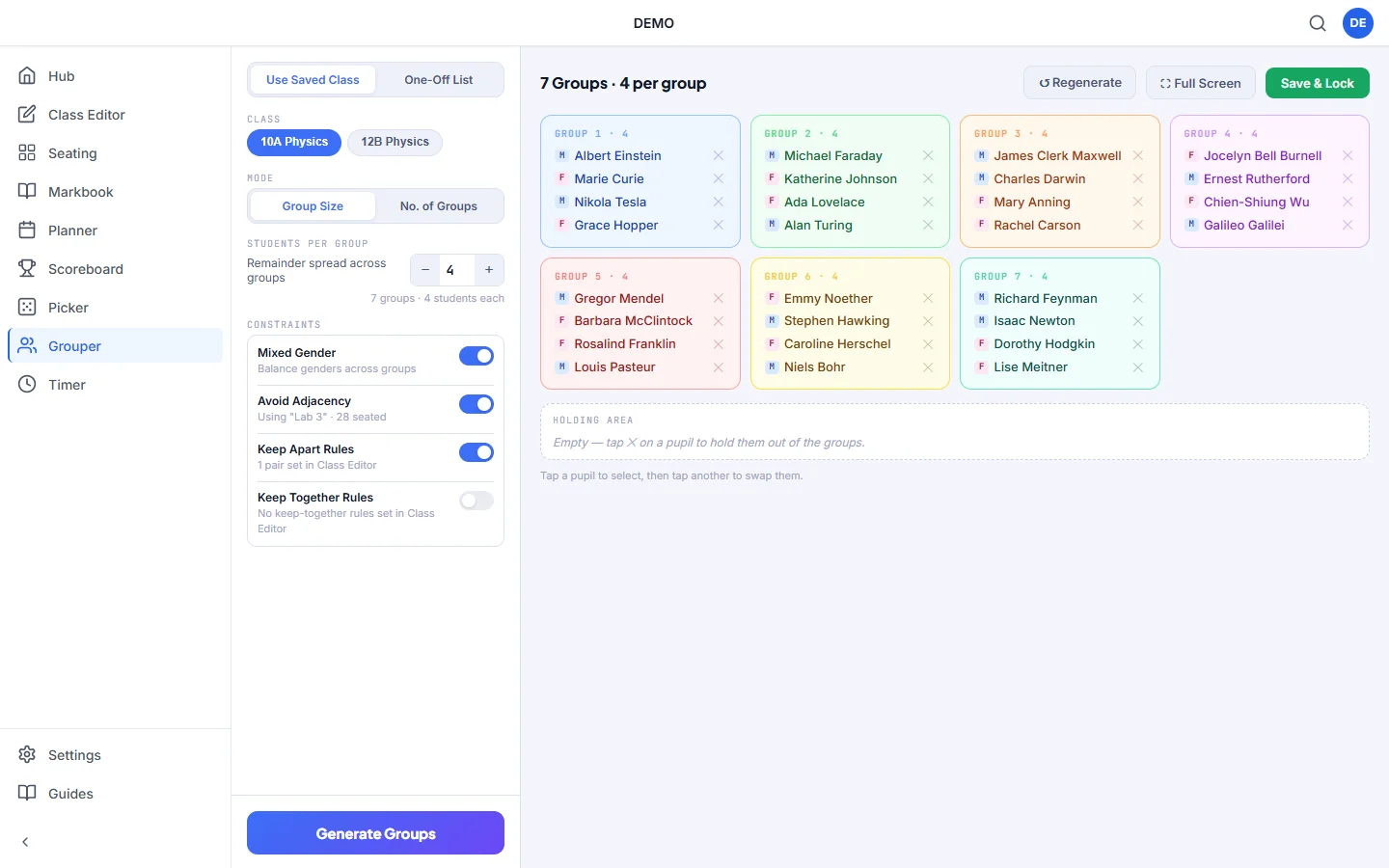Select pupil Stephen Hawking
Screen dimensions: 1389x868
pyautogui.click(x=839, y=321)
